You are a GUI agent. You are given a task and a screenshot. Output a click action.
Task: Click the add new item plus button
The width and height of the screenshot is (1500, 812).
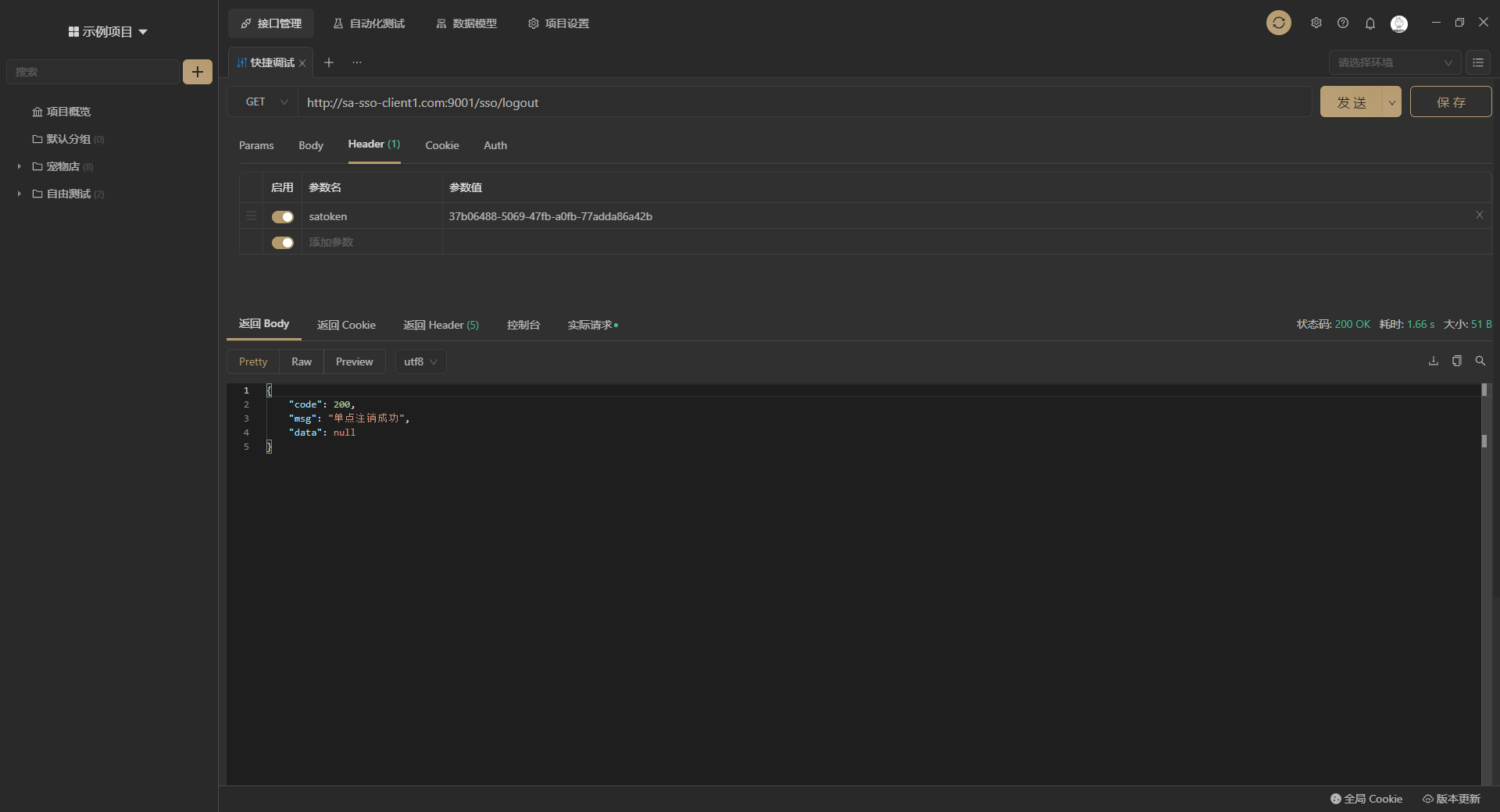tap(198, 72)
